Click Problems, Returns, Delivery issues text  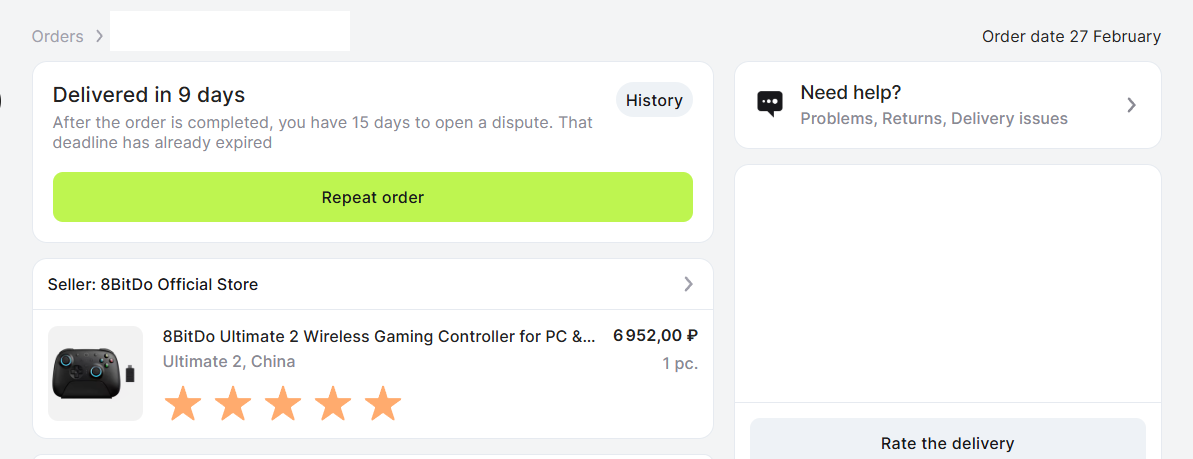(x=933, y=119)
